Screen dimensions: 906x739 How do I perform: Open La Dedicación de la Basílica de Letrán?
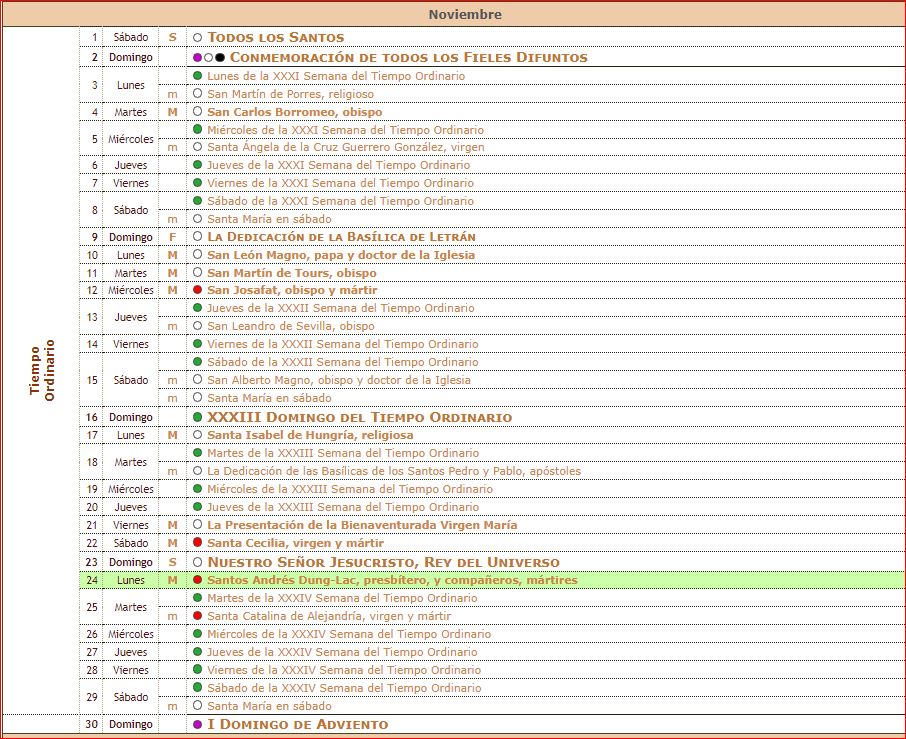(341, 237)
